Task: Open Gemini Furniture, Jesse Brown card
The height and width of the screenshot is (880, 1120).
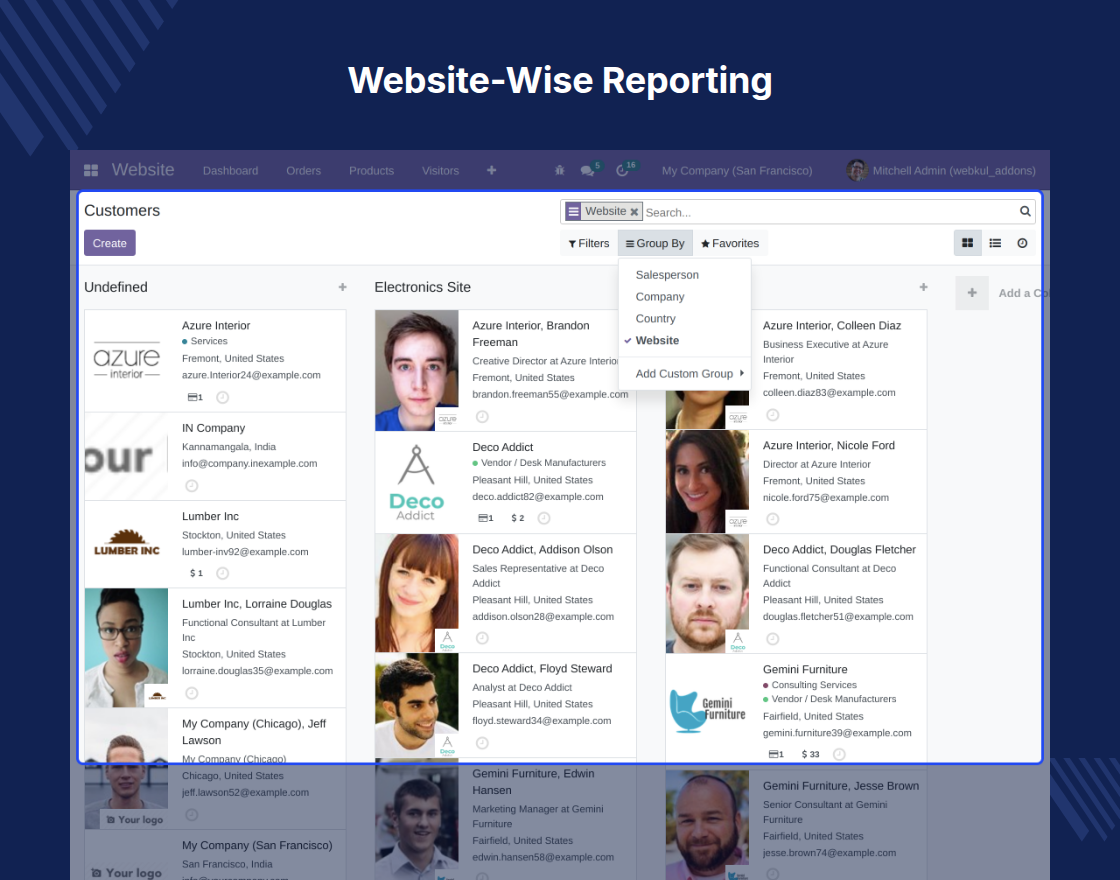Action: coord(796,825)
